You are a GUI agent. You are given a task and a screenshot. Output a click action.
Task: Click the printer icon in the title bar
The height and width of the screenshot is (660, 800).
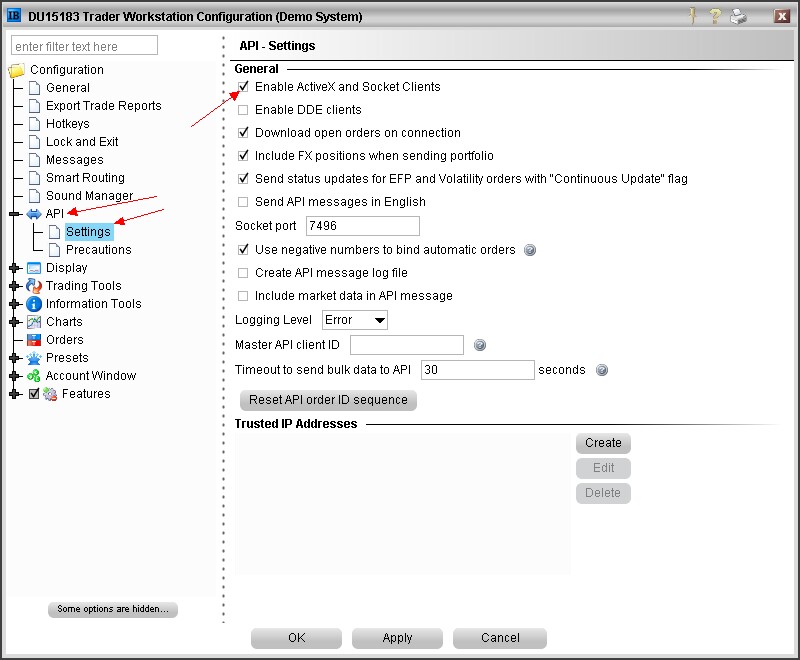[739, 16]
